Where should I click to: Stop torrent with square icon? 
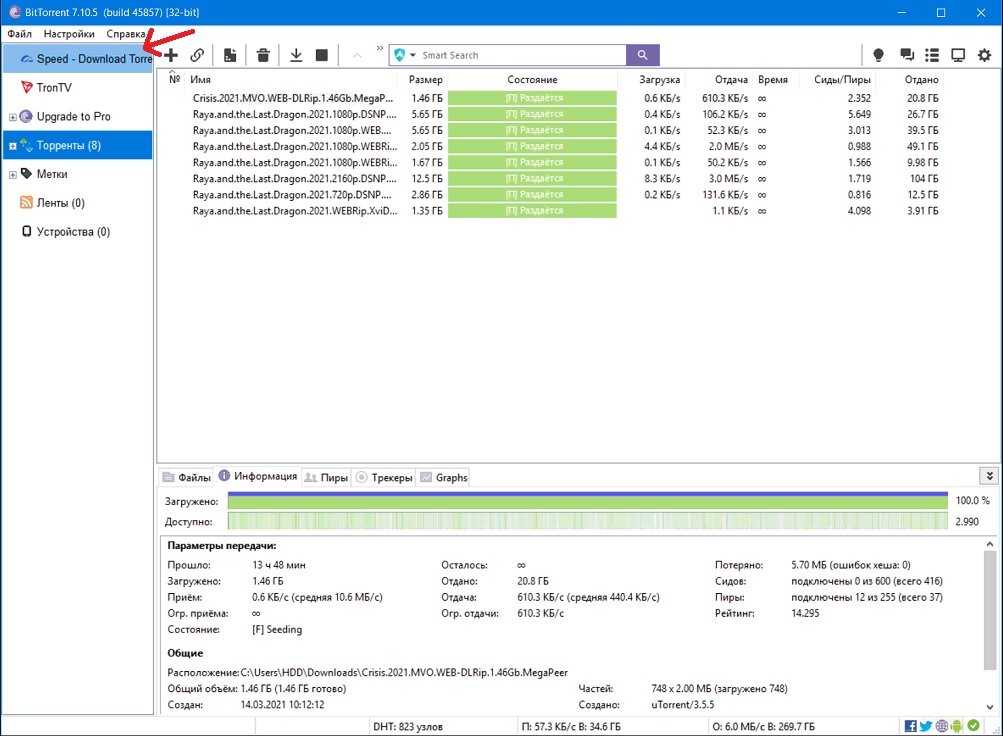point(322,55)
